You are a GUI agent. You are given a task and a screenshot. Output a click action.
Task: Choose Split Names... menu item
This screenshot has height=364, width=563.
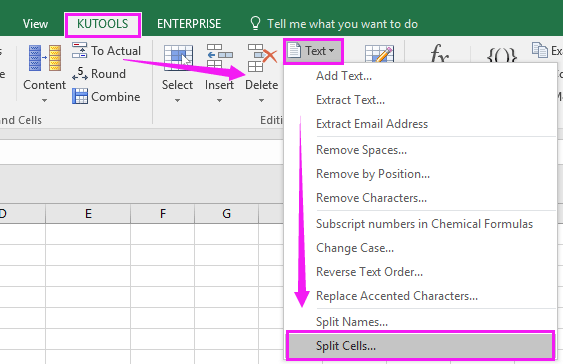(x=419, y=322)
